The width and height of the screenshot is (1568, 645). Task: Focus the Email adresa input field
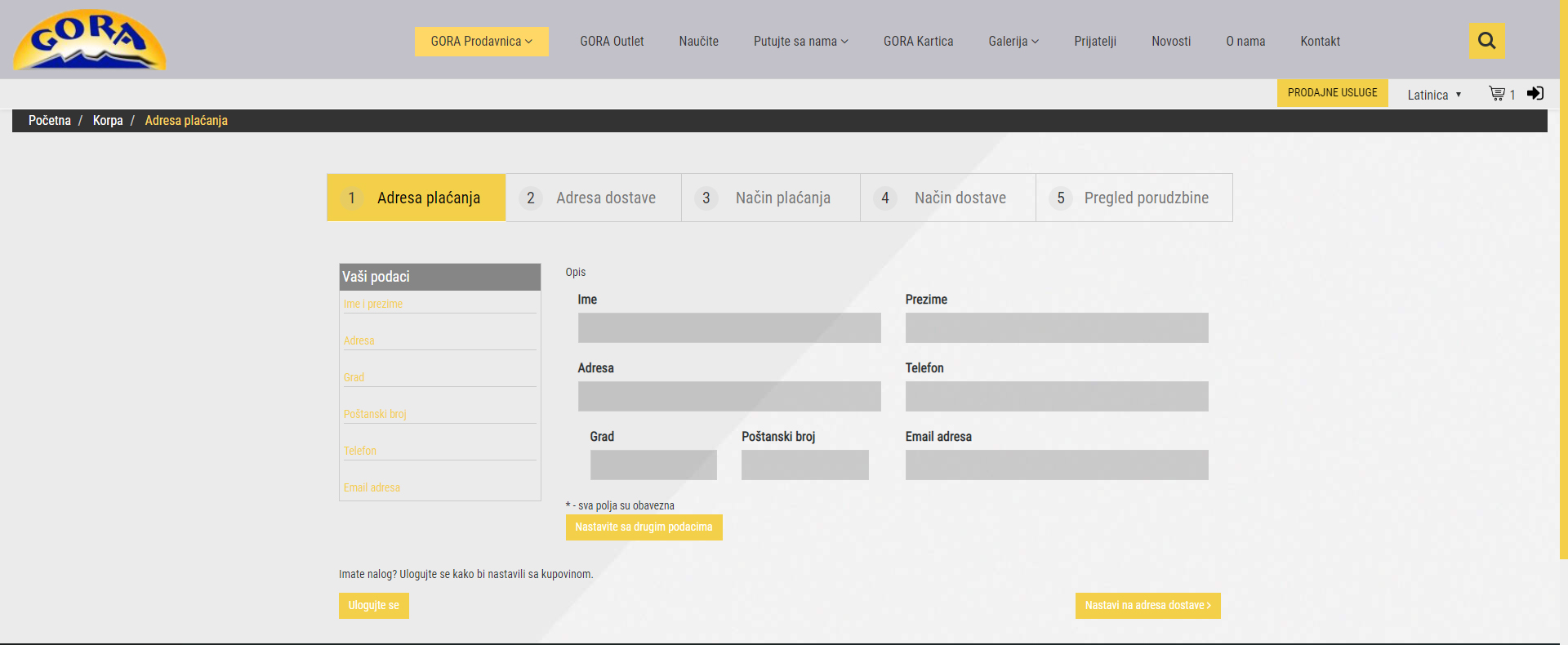coord(1057,465)
